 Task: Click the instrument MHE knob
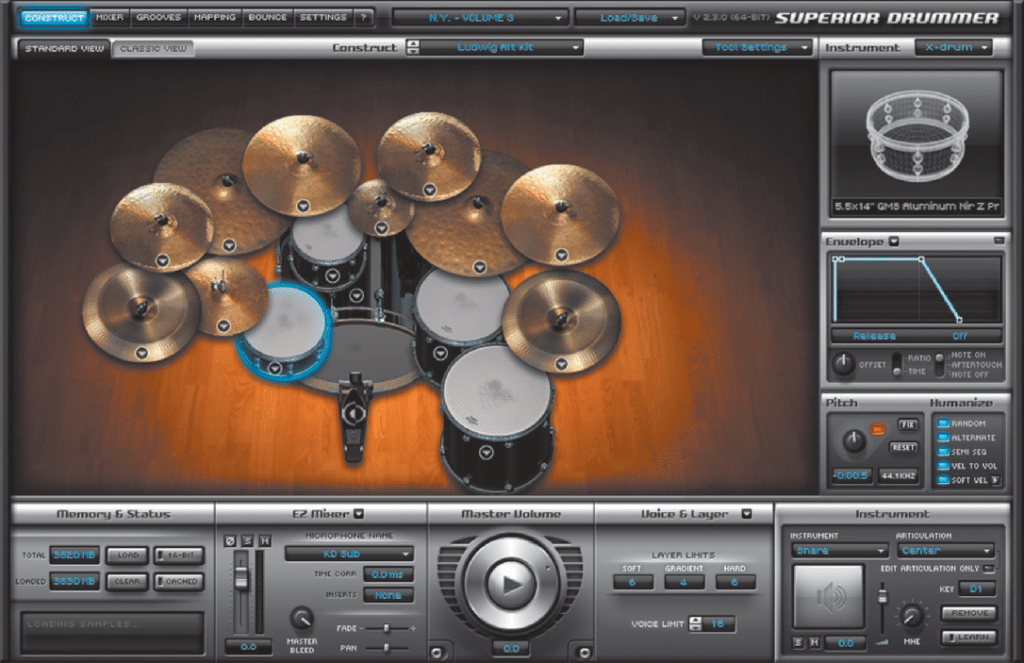pyautogui.click(x=912, y=615)
